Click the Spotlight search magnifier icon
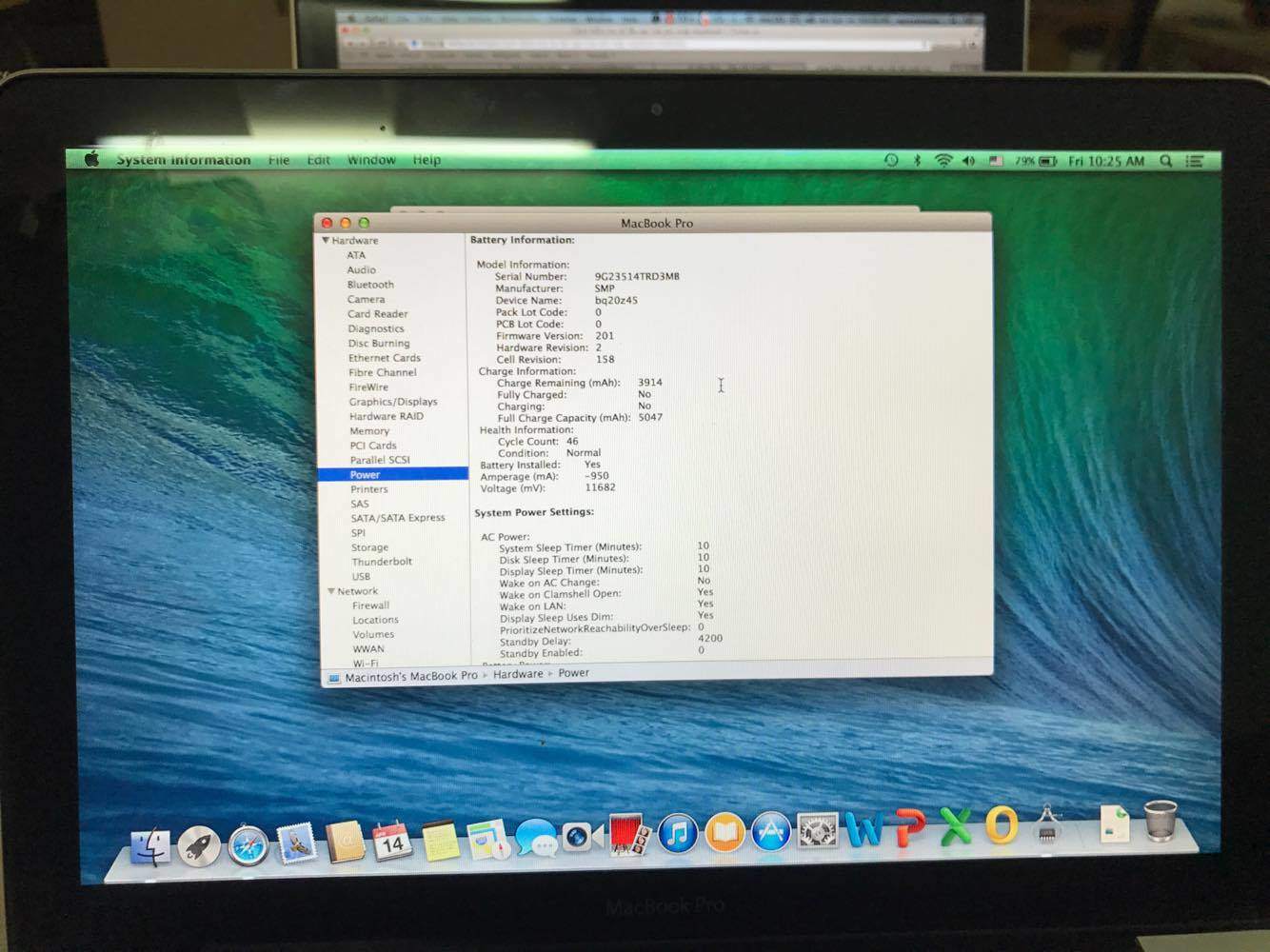Viewport: 1270px width, 952px height. 1165,161
